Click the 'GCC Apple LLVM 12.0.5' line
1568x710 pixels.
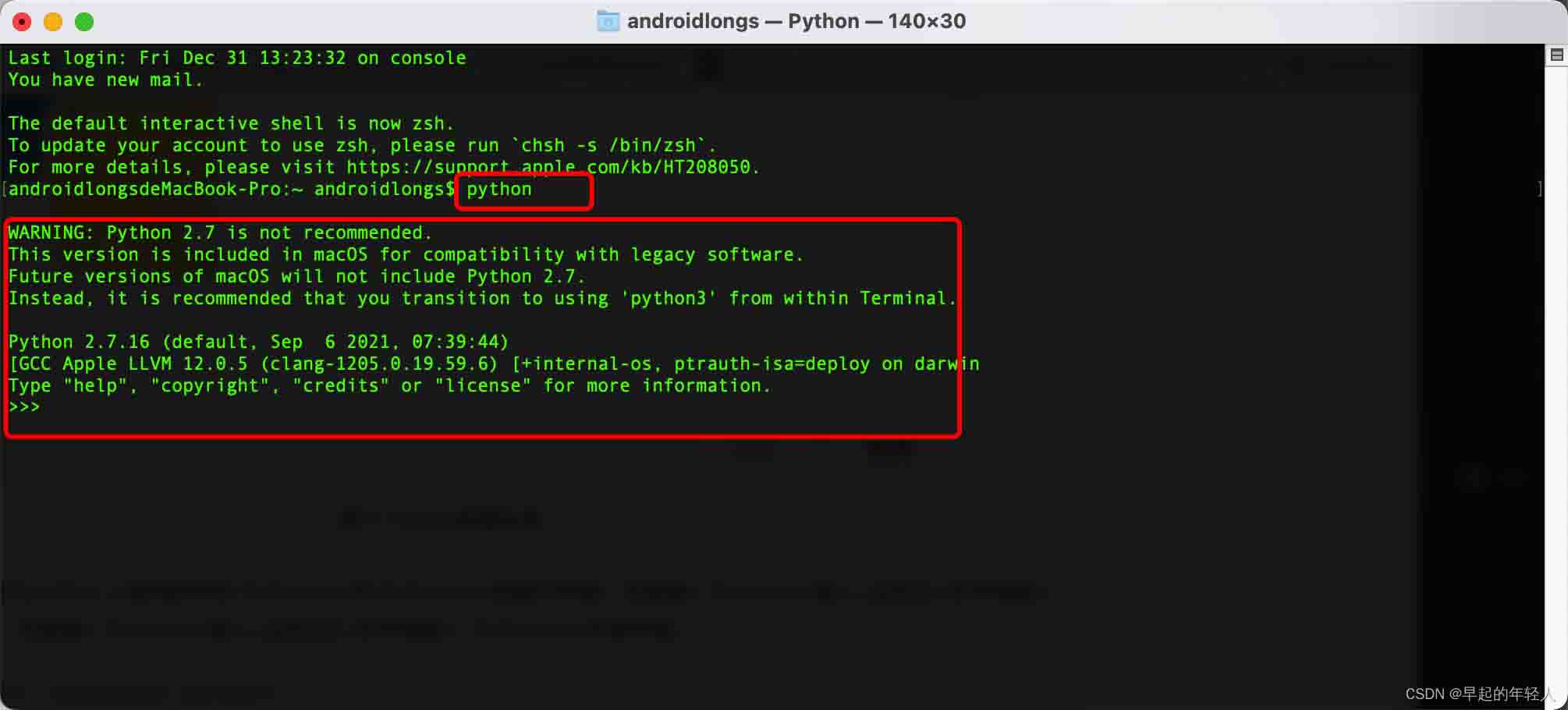[494, 364]
